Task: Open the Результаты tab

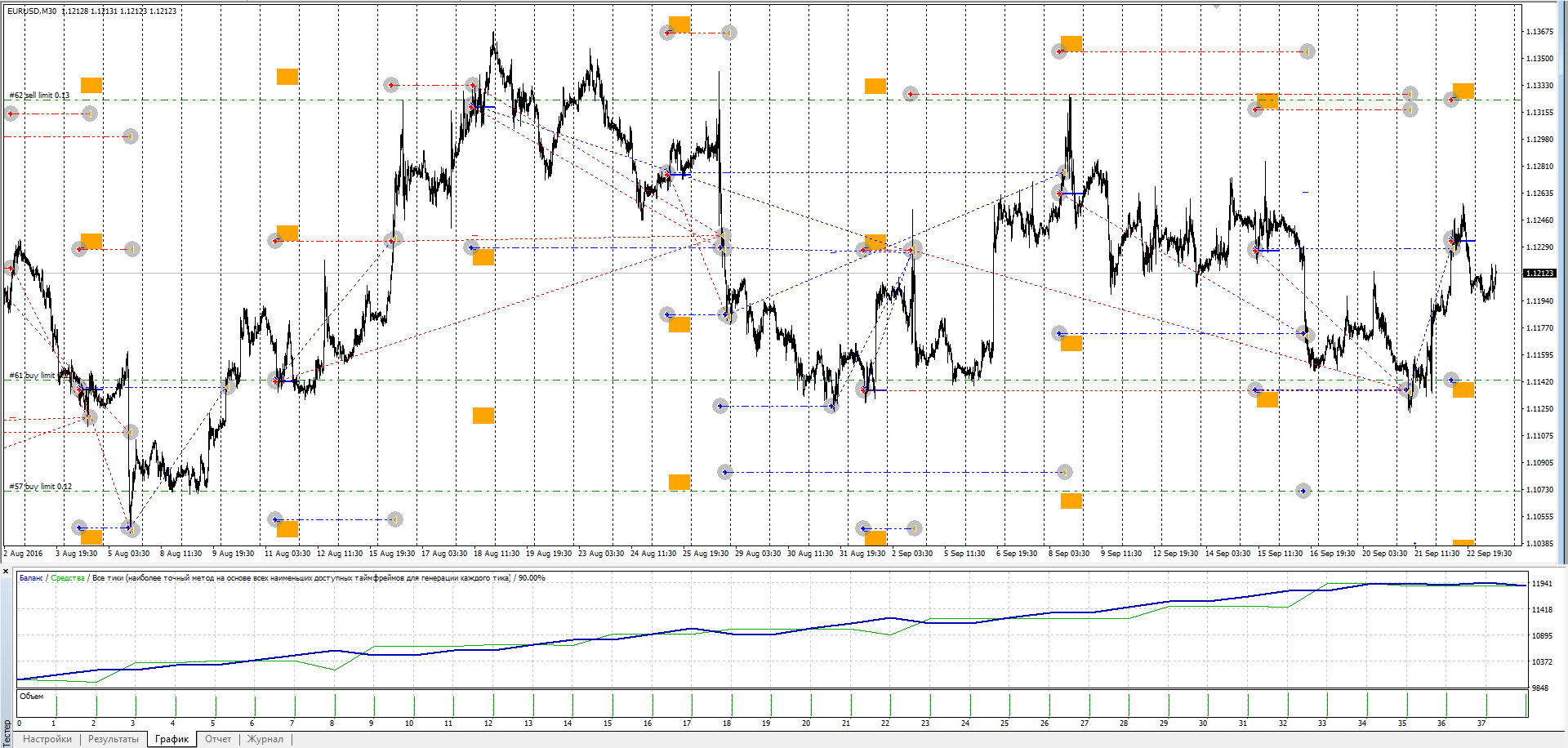Action: pos(114,739)
